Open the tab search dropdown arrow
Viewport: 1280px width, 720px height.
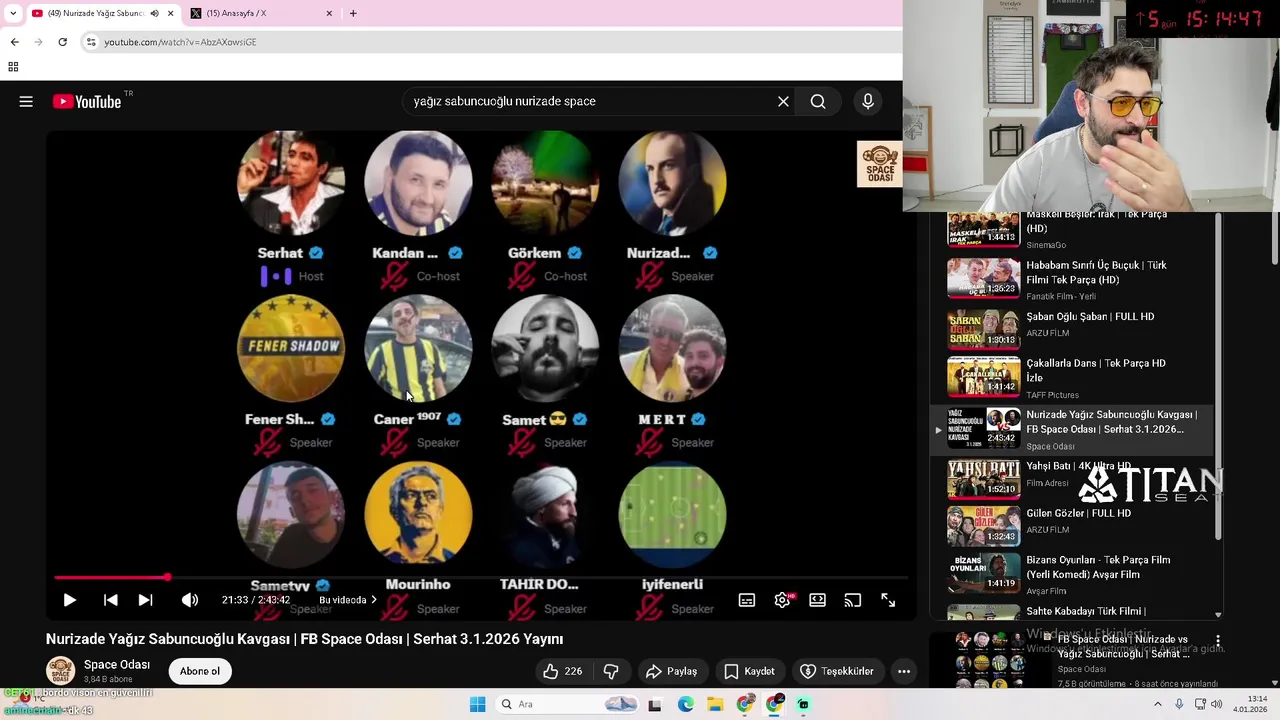pyautogui.click(x=12, y=13)
